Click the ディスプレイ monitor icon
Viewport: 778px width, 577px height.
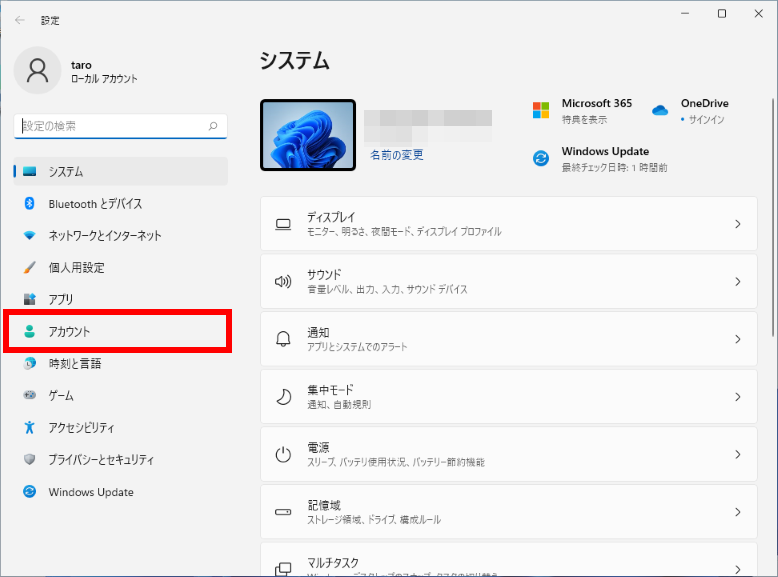283,224
